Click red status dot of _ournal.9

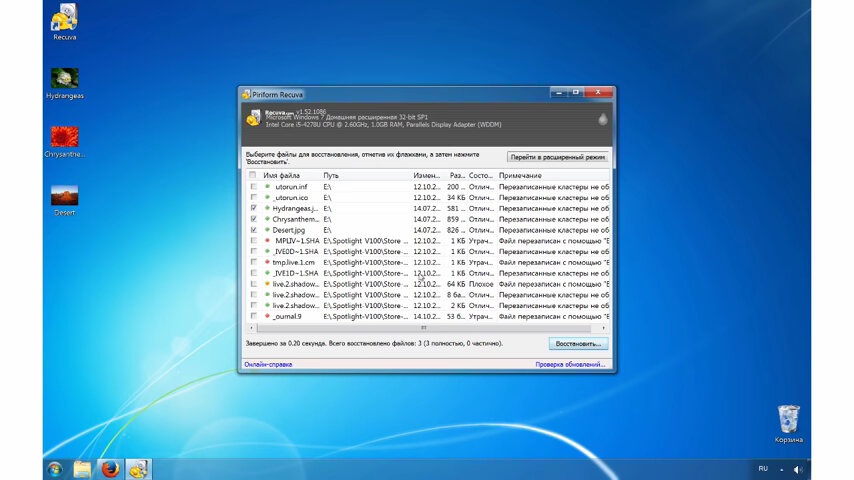(x=267, y=316)
